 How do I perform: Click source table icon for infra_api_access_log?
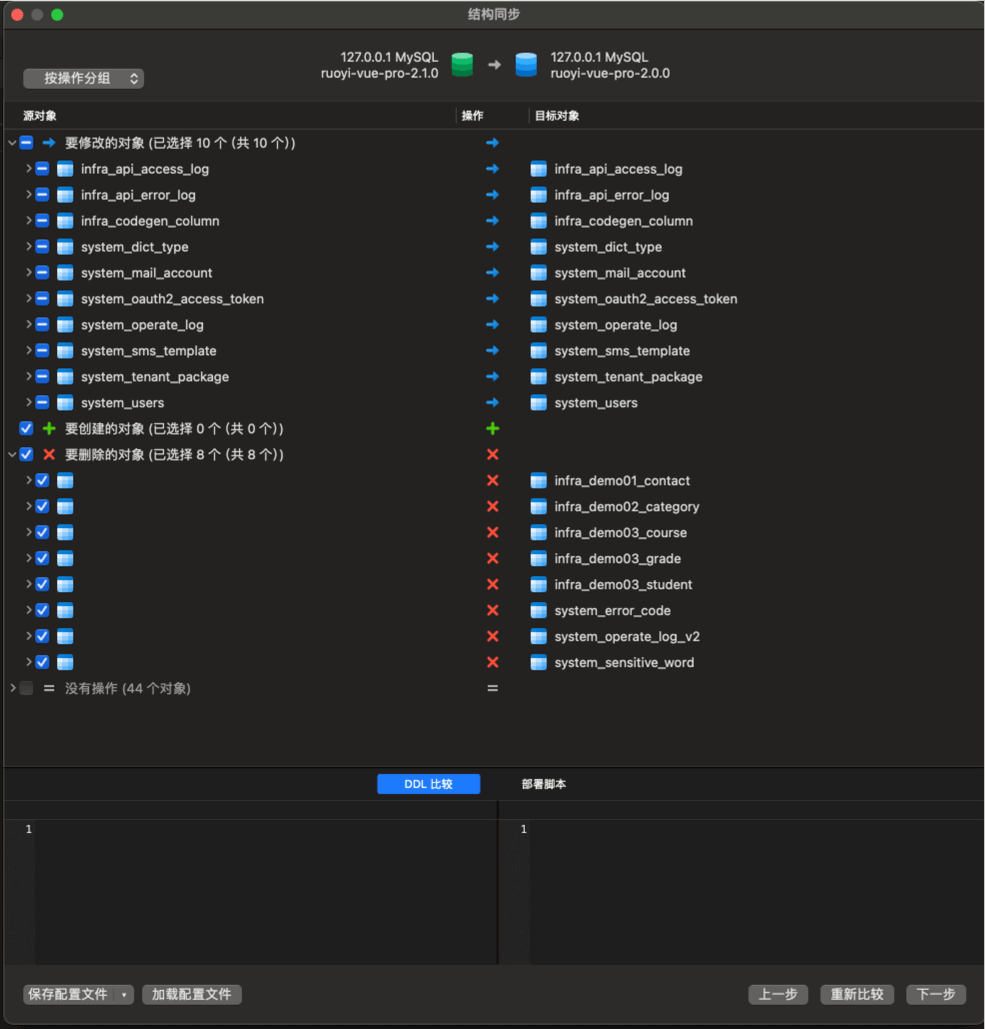(65, 169)
